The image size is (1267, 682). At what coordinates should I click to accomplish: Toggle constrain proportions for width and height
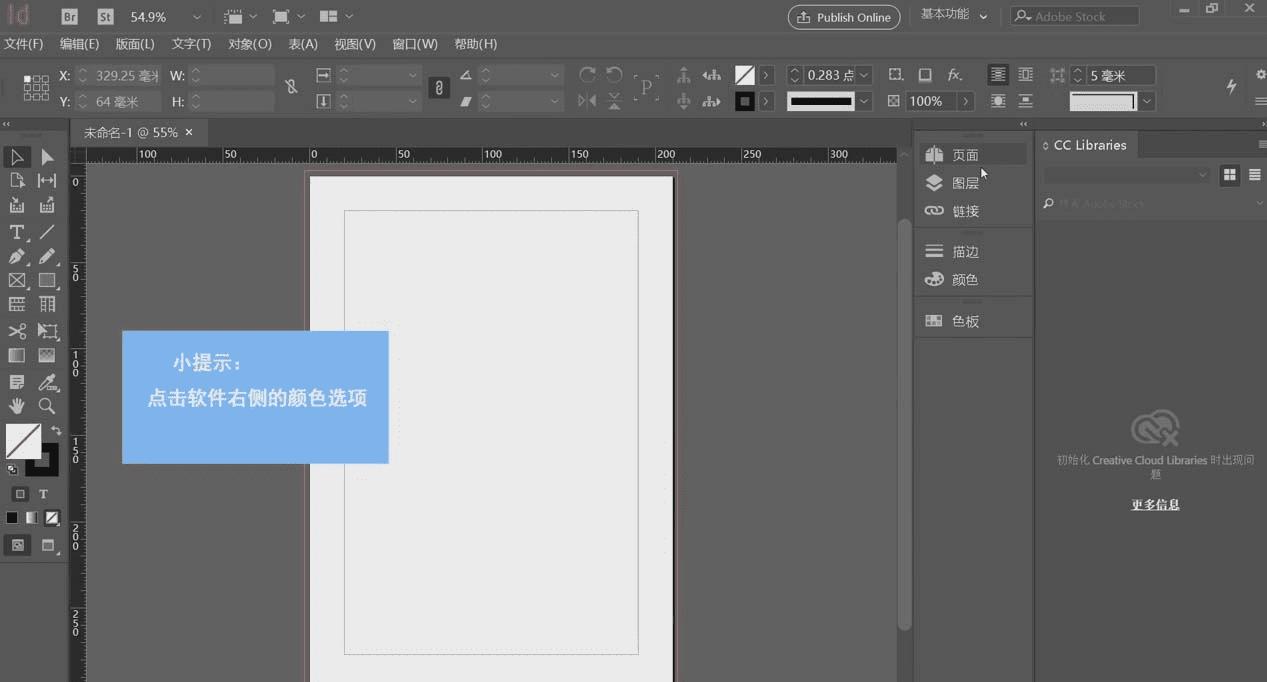point(291,87)
